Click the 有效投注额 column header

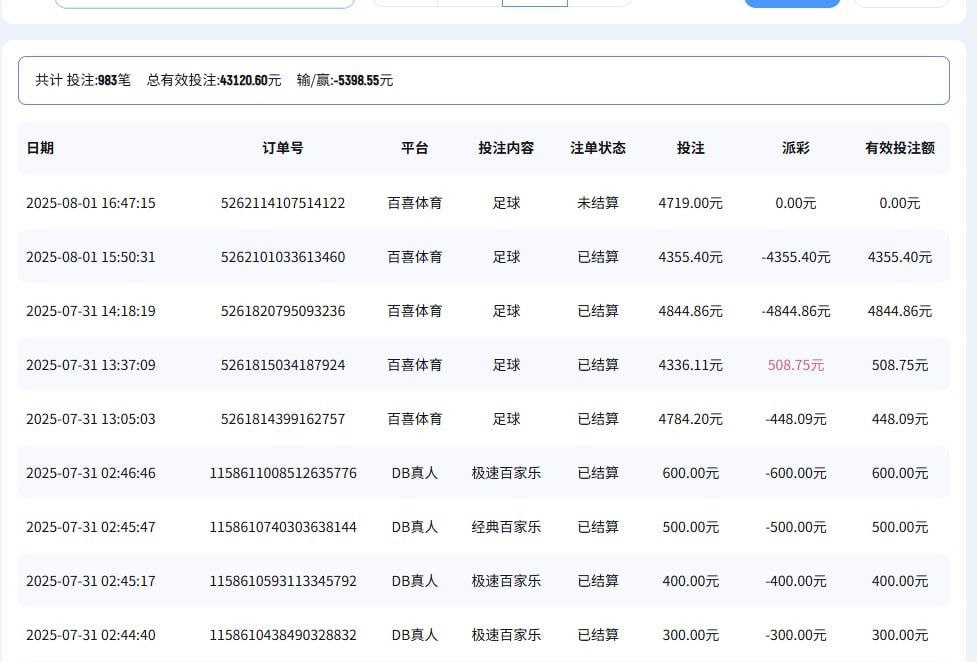click(899, 147)
